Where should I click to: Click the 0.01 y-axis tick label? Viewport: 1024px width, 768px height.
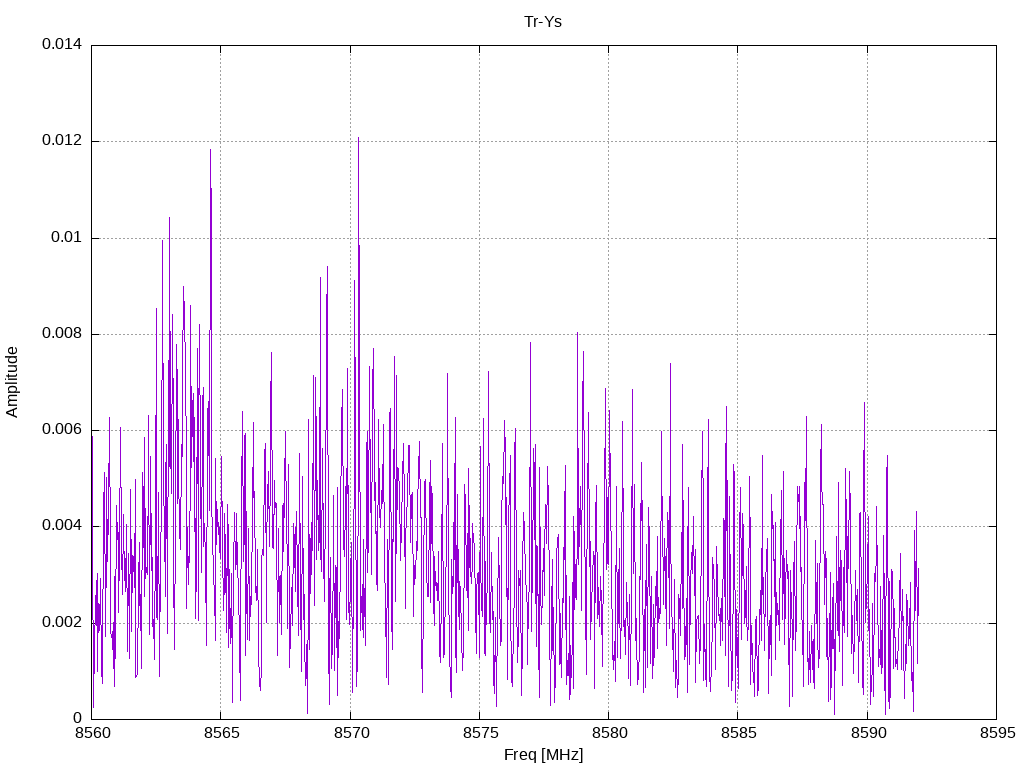(65, 237)
